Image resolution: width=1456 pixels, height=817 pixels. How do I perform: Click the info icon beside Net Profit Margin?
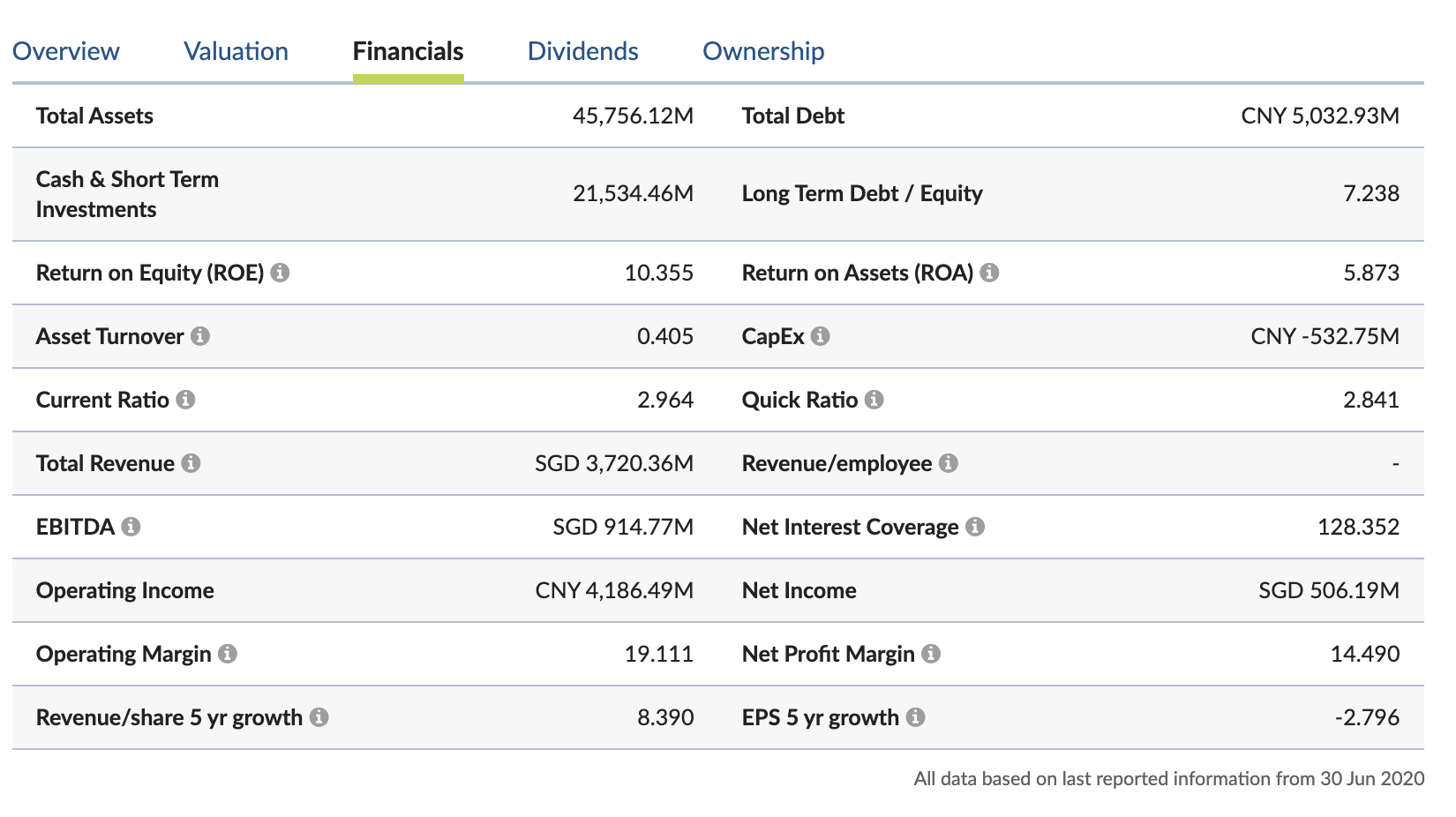930,654
